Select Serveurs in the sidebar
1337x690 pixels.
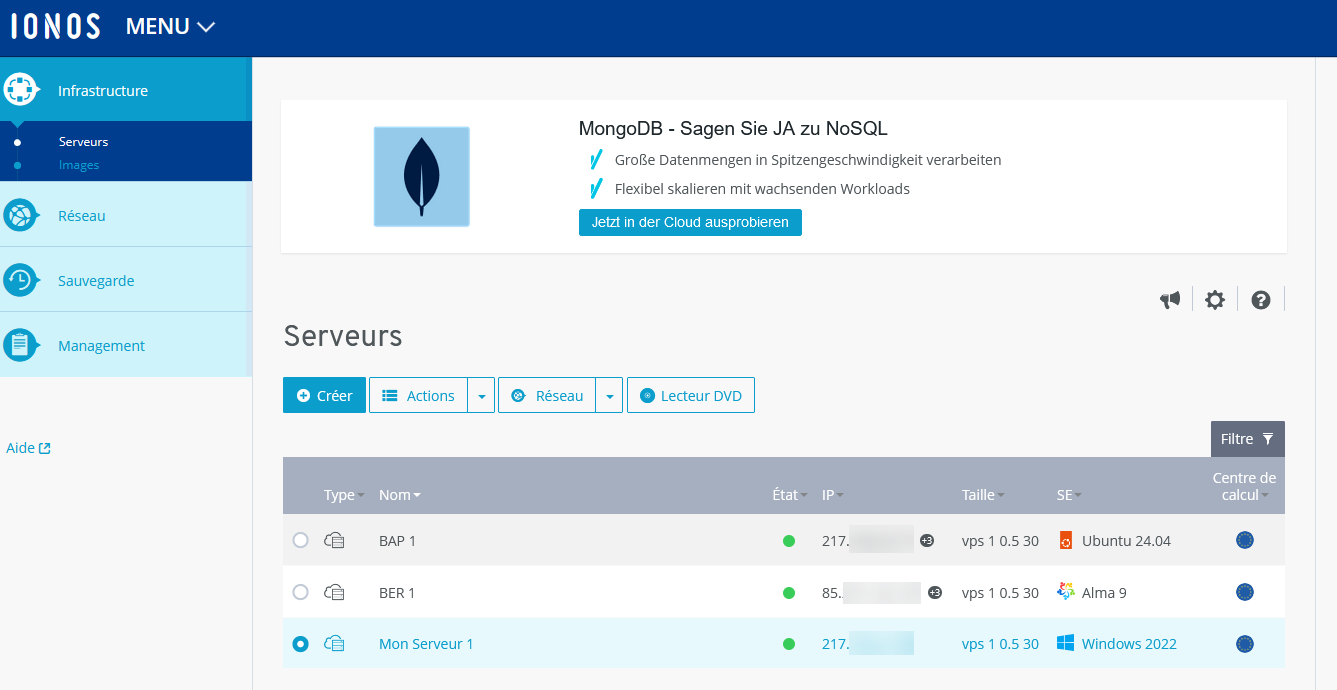tap(83, 142)
